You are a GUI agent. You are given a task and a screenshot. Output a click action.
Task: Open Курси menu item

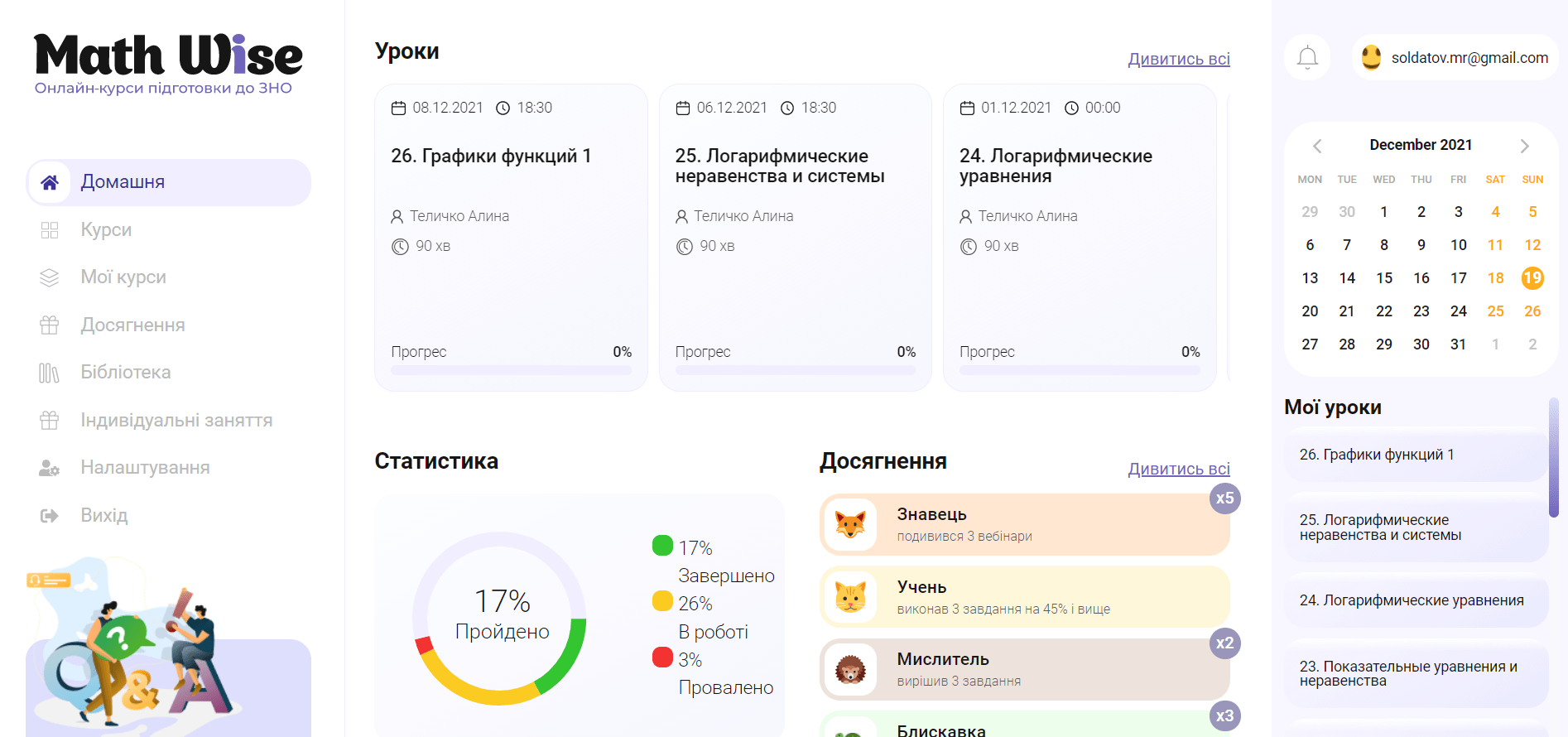point(169,230)
